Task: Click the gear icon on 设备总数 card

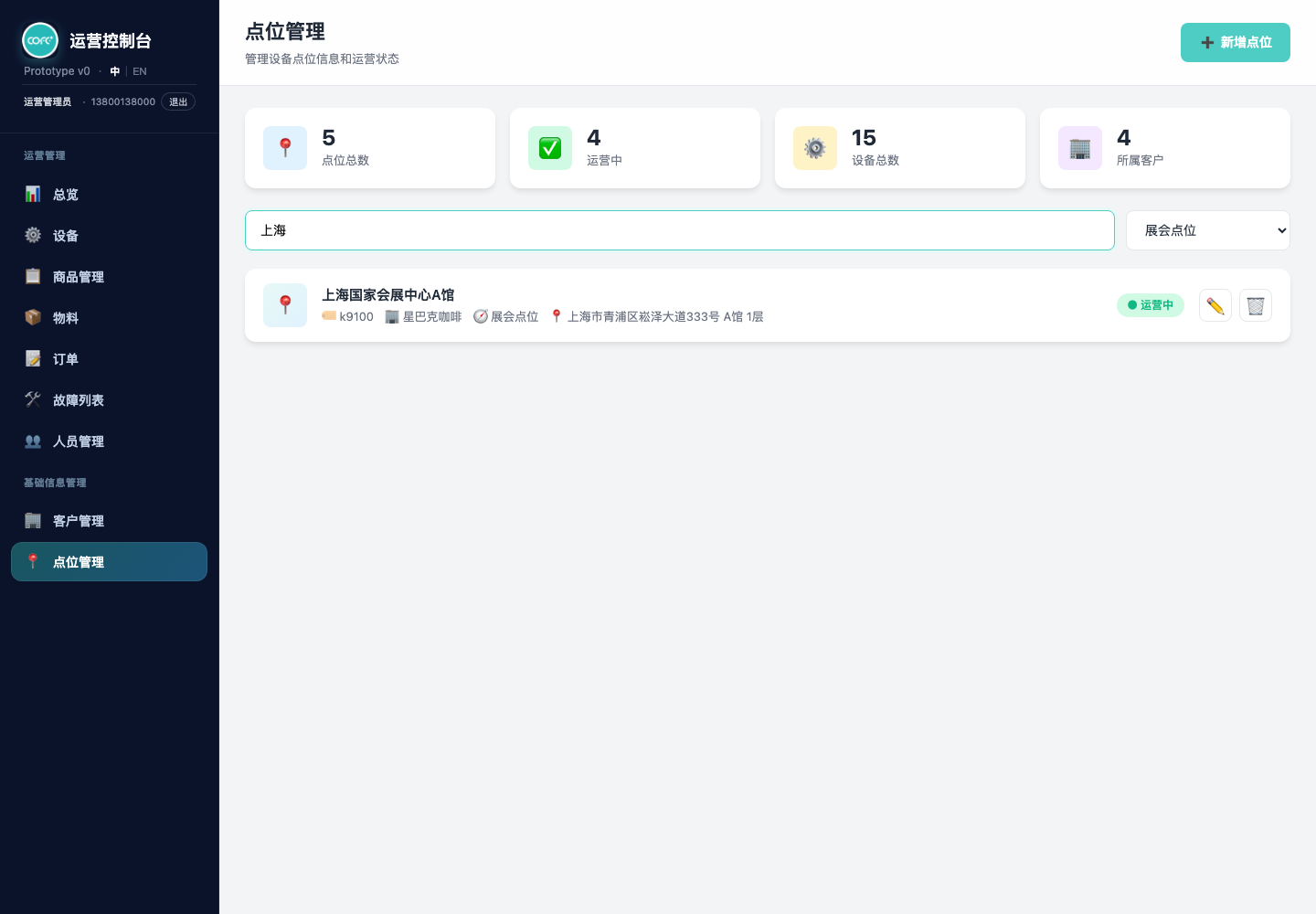Action: pyautogui.click(x=815, y=148)
